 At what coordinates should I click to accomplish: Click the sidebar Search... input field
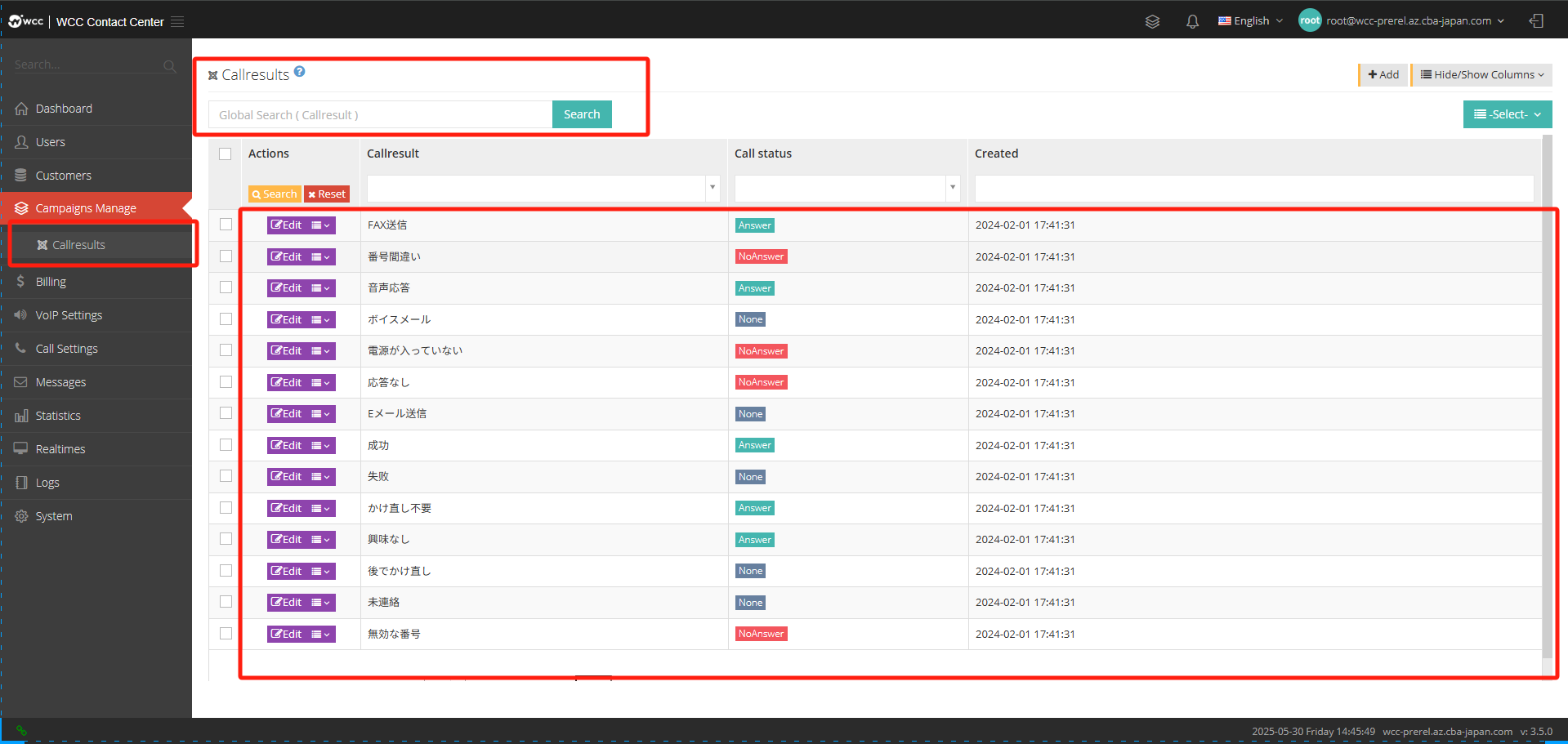point(86,65)
